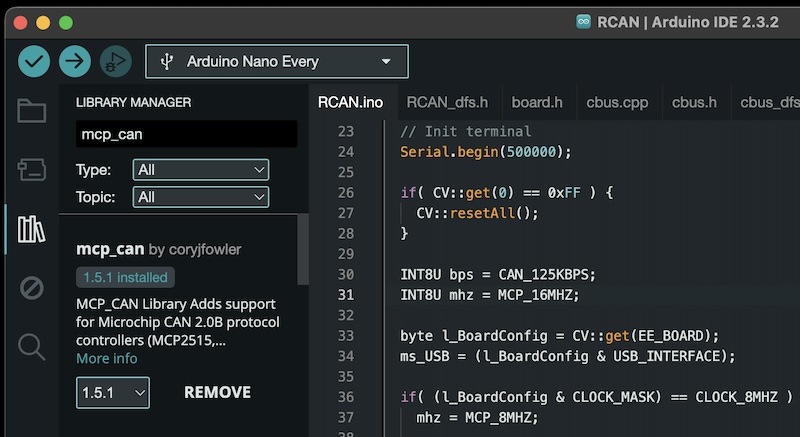
Task: Open the Sketchbook folder icon in sidebar
Action: pos(31,111)
